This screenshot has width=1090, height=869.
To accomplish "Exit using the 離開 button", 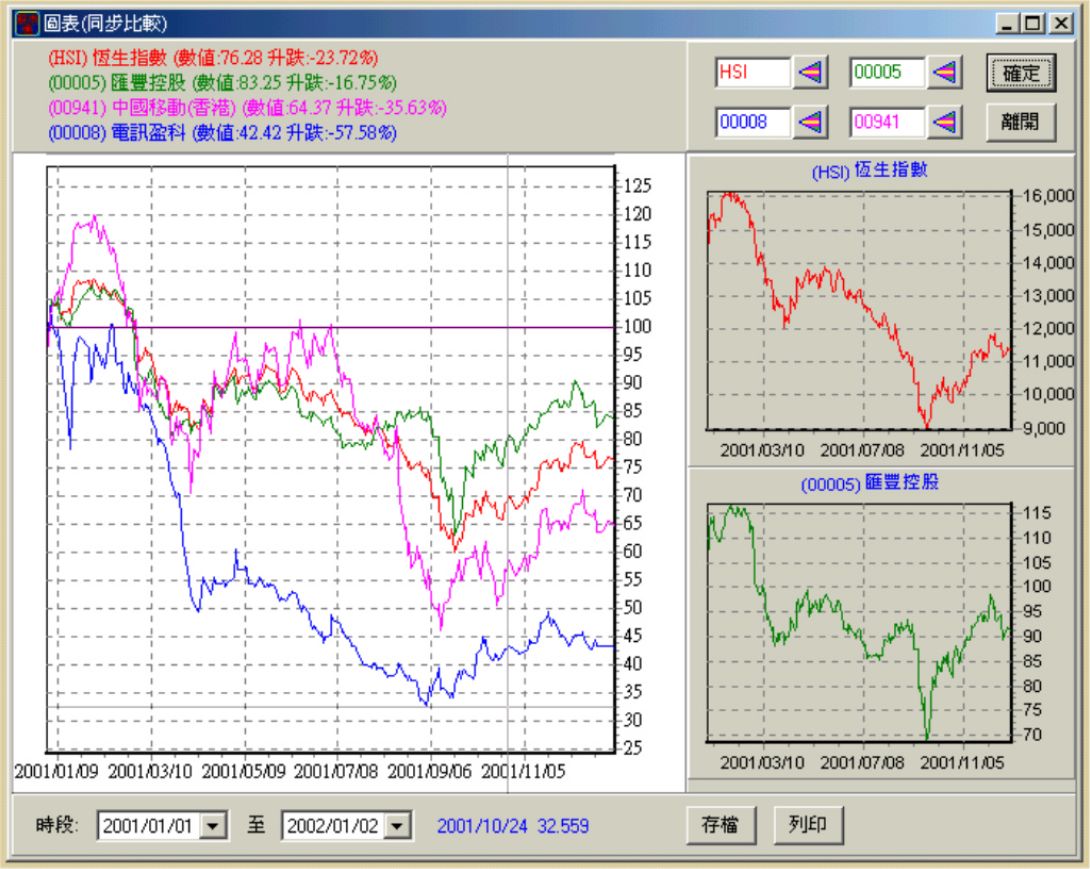I will [x=1021, y=122].
